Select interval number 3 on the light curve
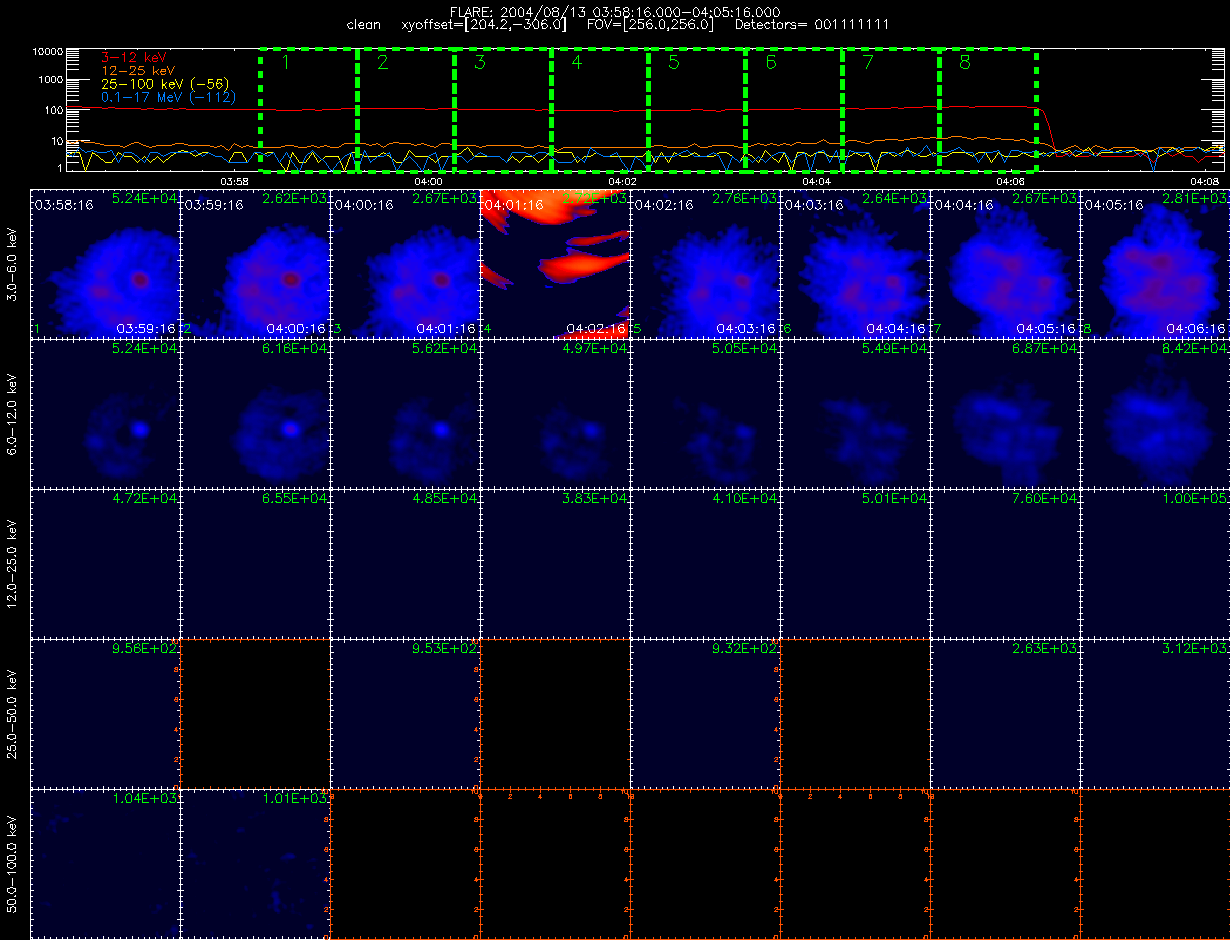The width and height of the screenshot is (1230, 940). [479, 63]
